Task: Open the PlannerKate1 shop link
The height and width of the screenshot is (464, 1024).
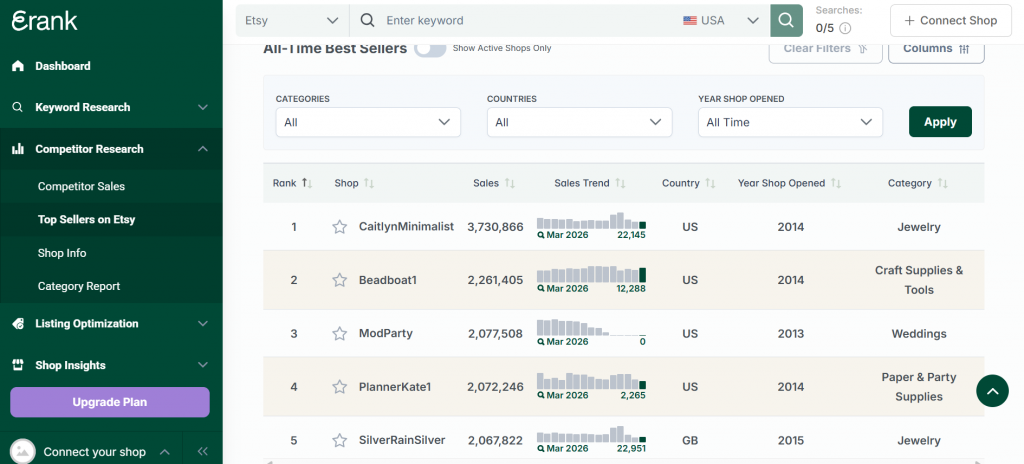Action: pos(395,387)
